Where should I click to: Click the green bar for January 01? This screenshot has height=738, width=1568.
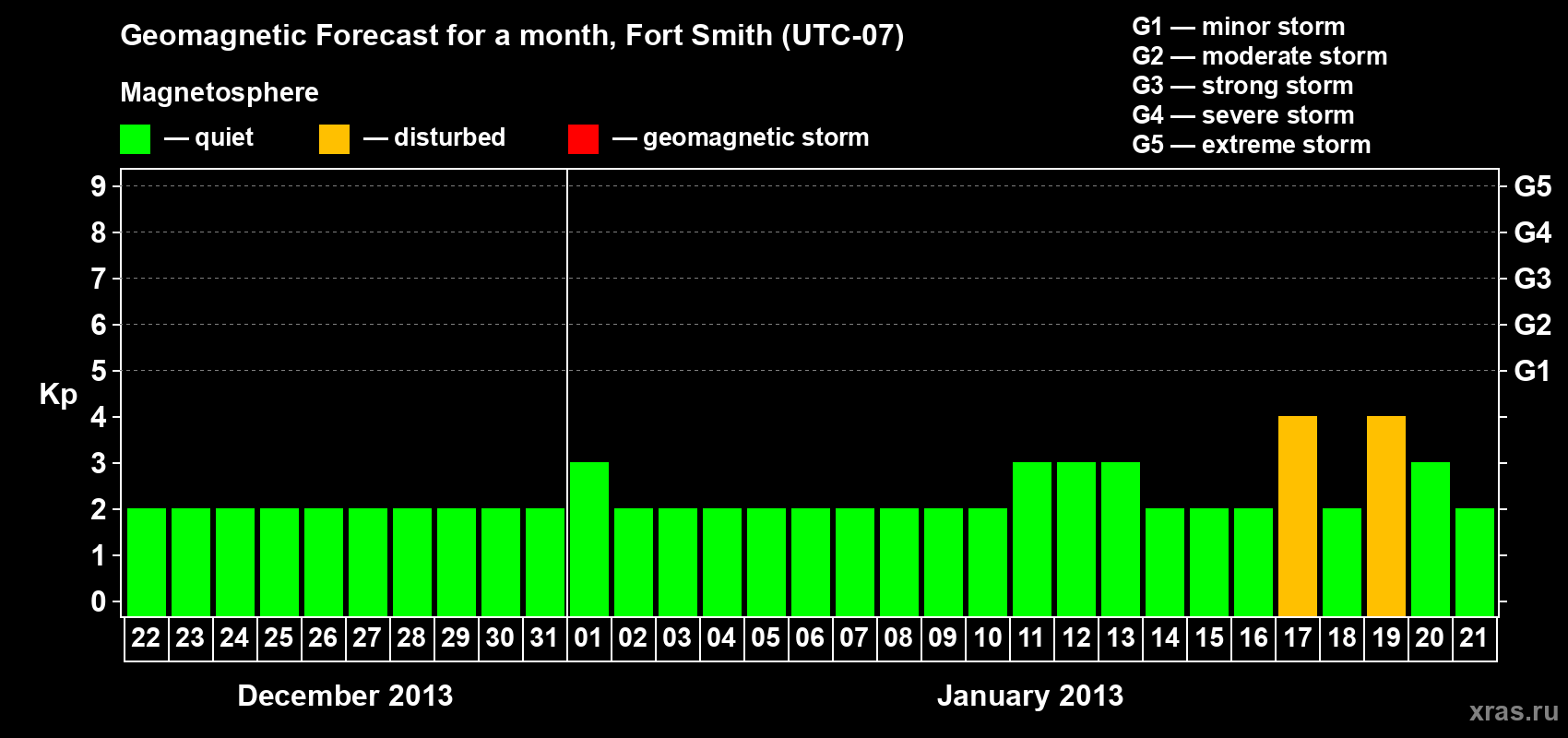(x=589, y=539)
